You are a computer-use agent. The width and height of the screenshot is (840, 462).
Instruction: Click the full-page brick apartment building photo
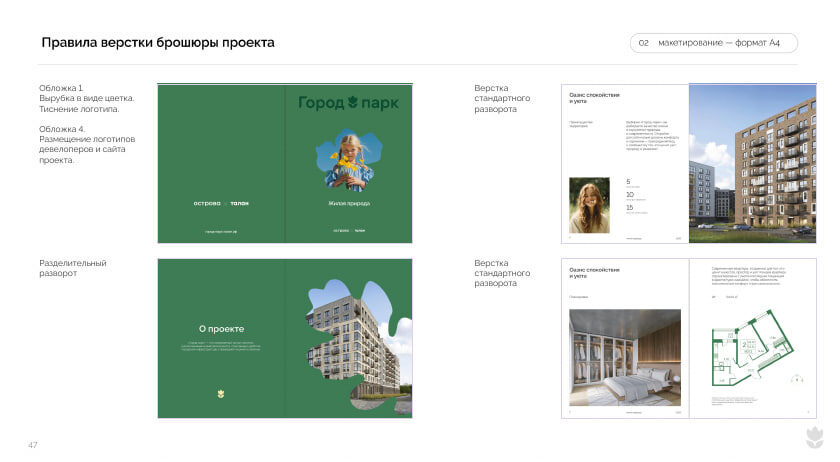pos(752,163)
